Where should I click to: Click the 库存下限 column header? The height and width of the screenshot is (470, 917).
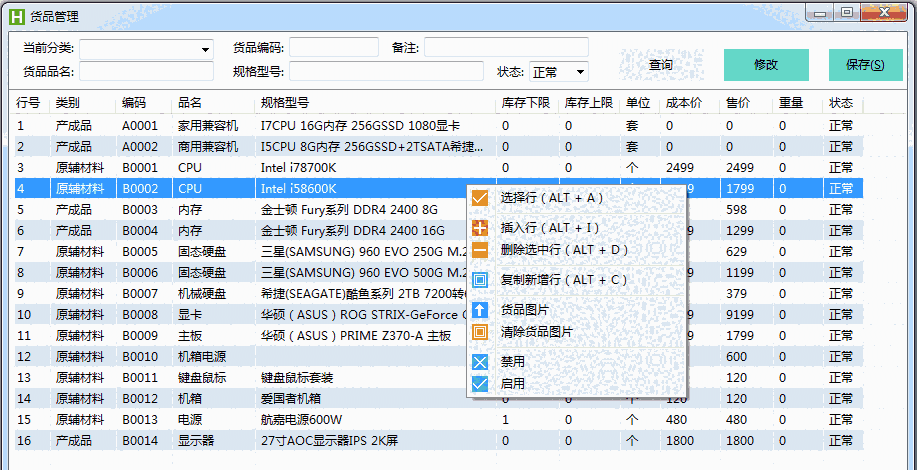pos(526,103)
